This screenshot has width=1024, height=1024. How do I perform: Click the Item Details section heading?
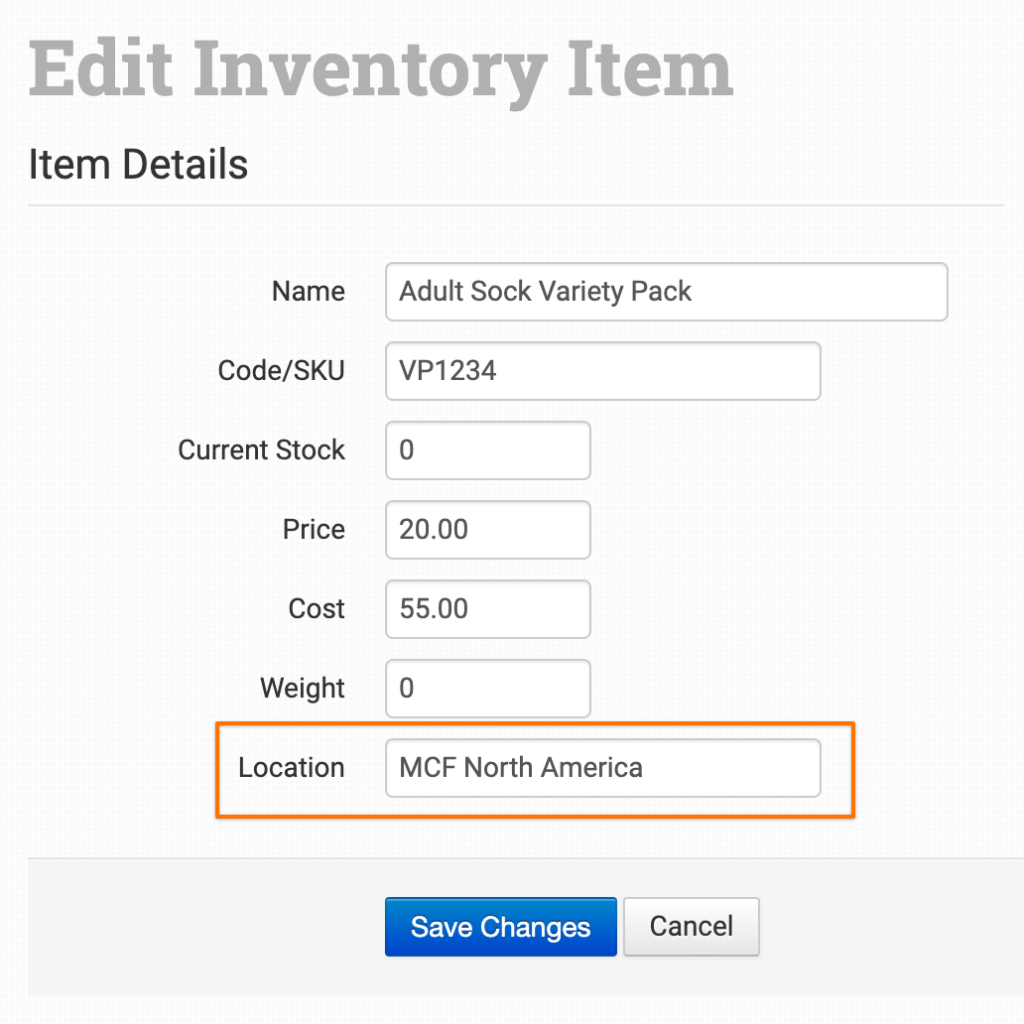click(x=138, y=164)
